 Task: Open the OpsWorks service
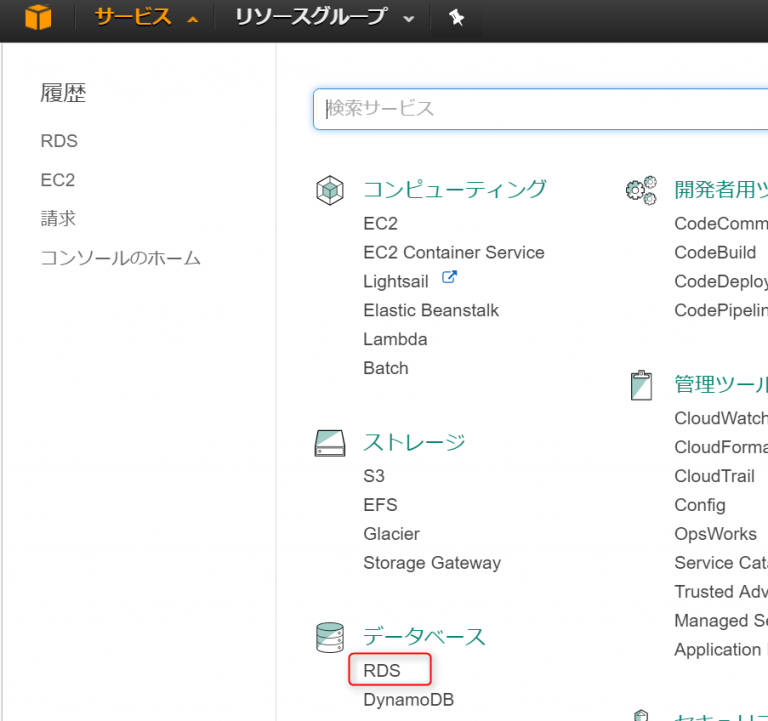coord(715,534)
